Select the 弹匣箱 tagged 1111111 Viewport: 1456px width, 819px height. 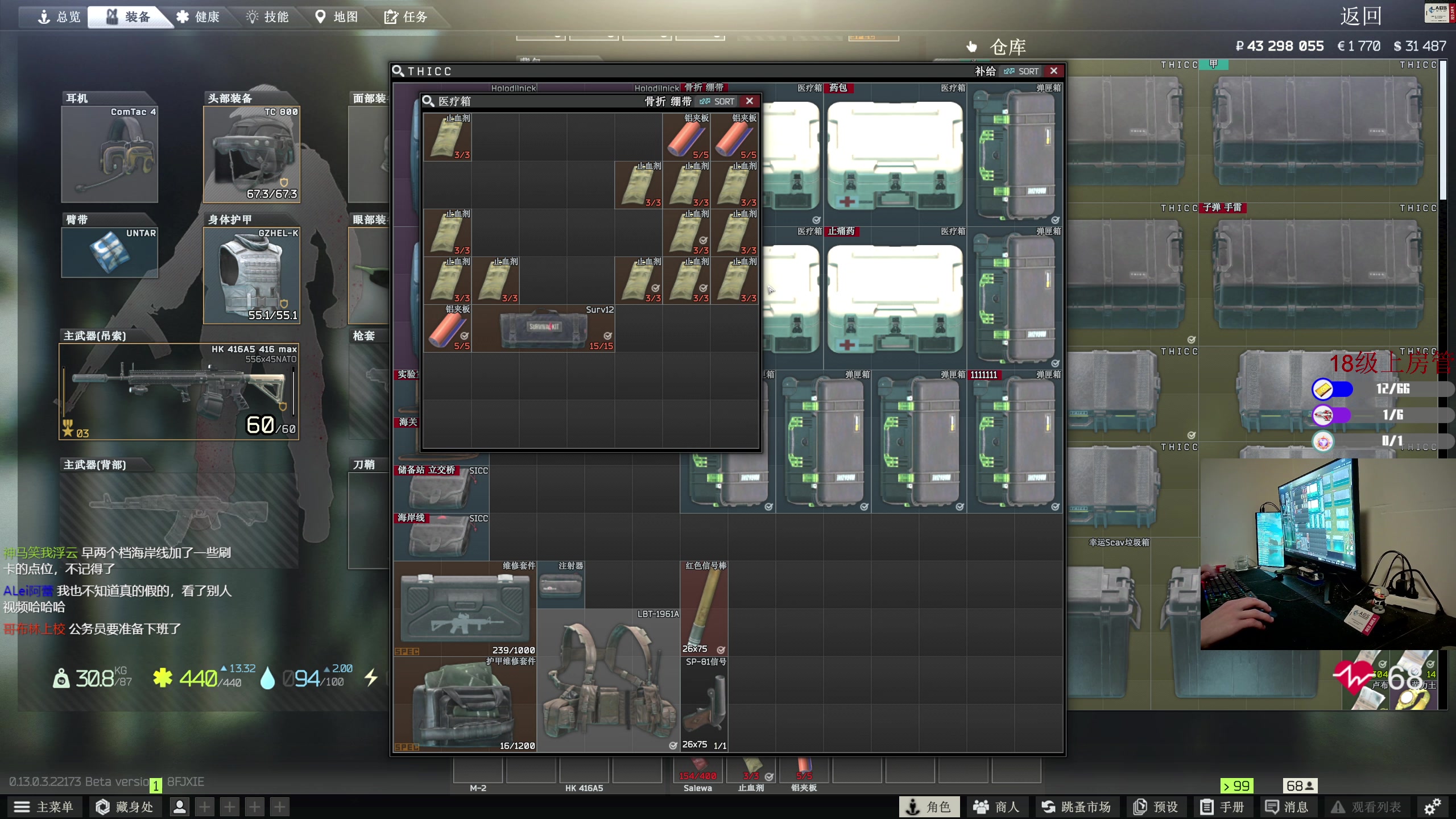click(x=1015, y=441)
